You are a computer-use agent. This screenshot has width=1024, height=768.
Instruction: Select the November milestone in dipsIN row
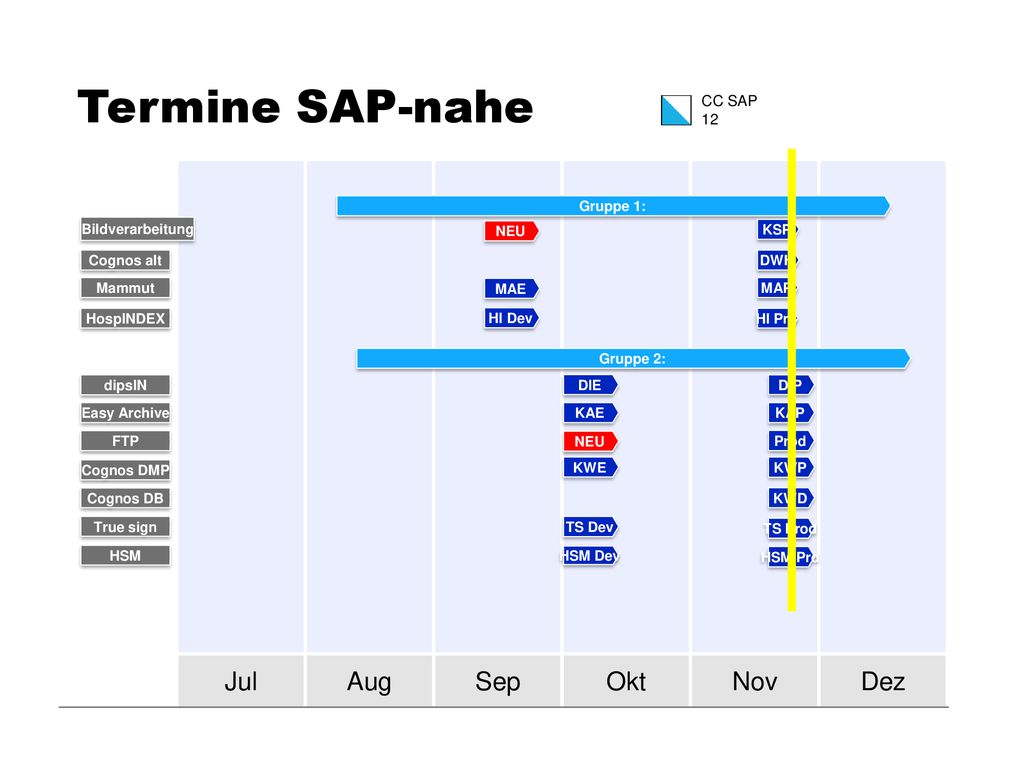(791, 385)
